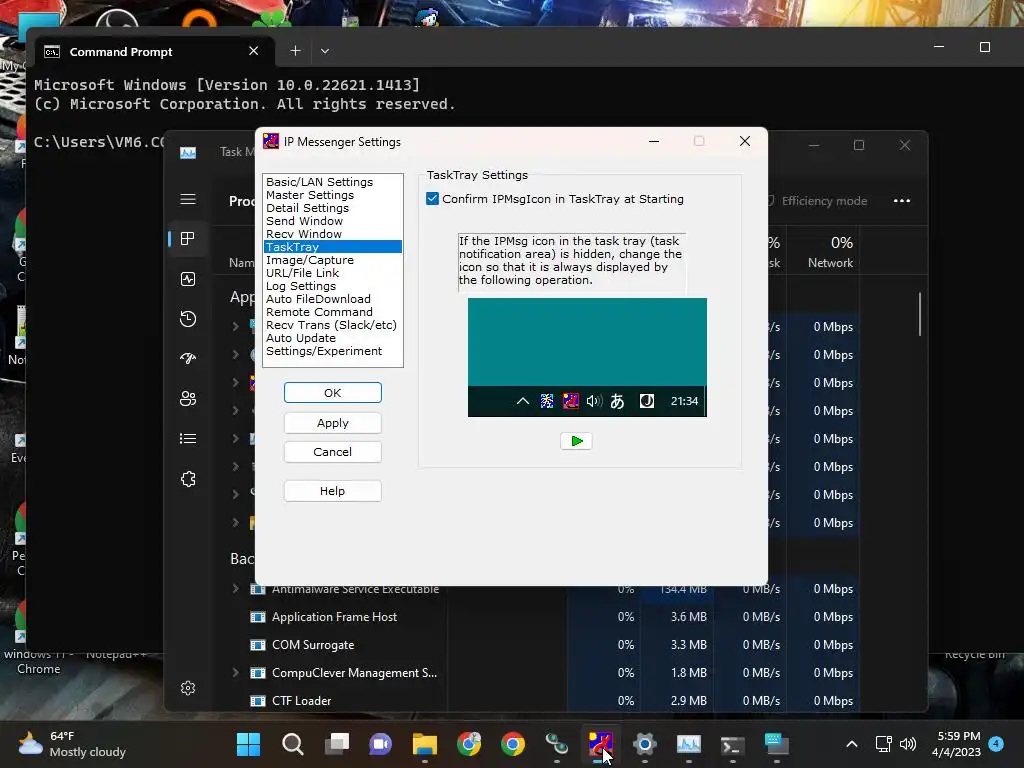The width and height of the screenshot is (1024, 768).
Task: Select TaskTray in settings list
Action: pyautogui.click(x=332, y=247)
